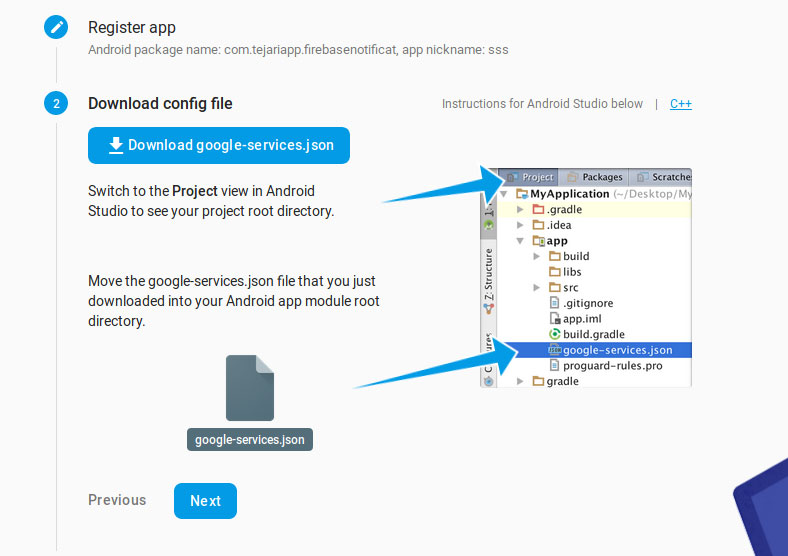This screenshot has height=556, width=788.
Task: Click the Register app pencil edit icon
Action: click(56, 27)
